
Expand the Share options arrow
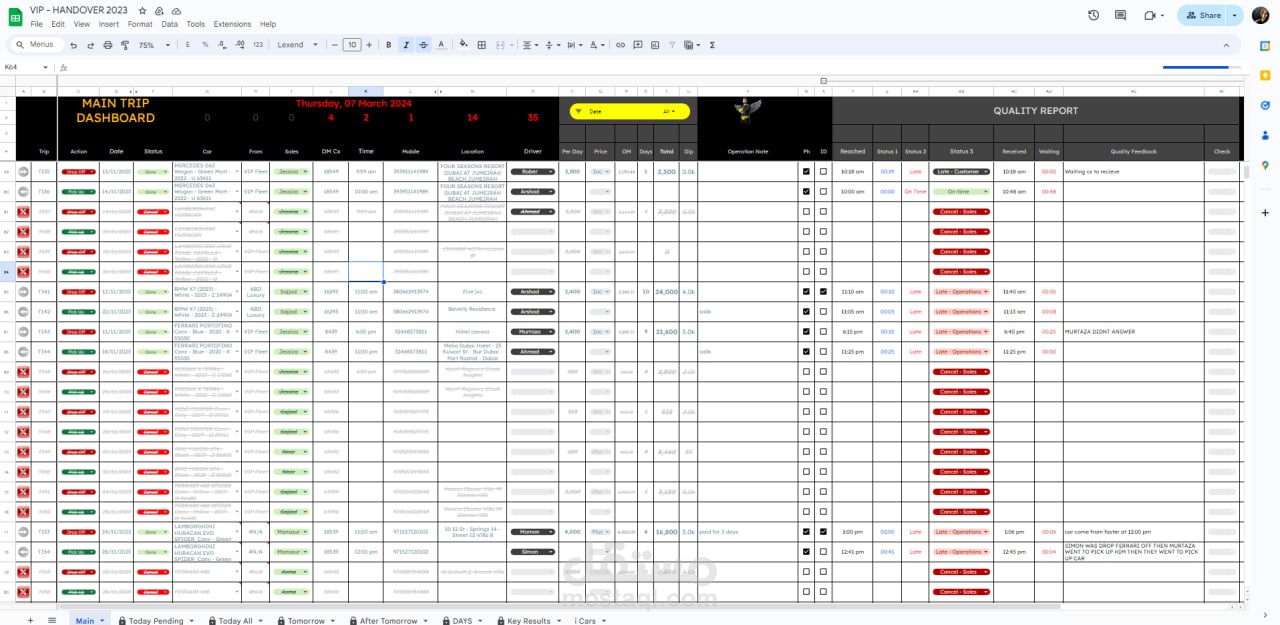[1235, 15]
